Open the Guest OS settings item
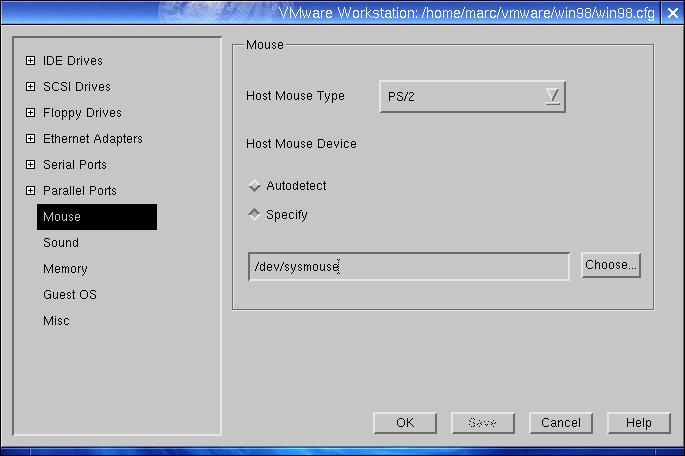 pos(70,295)
